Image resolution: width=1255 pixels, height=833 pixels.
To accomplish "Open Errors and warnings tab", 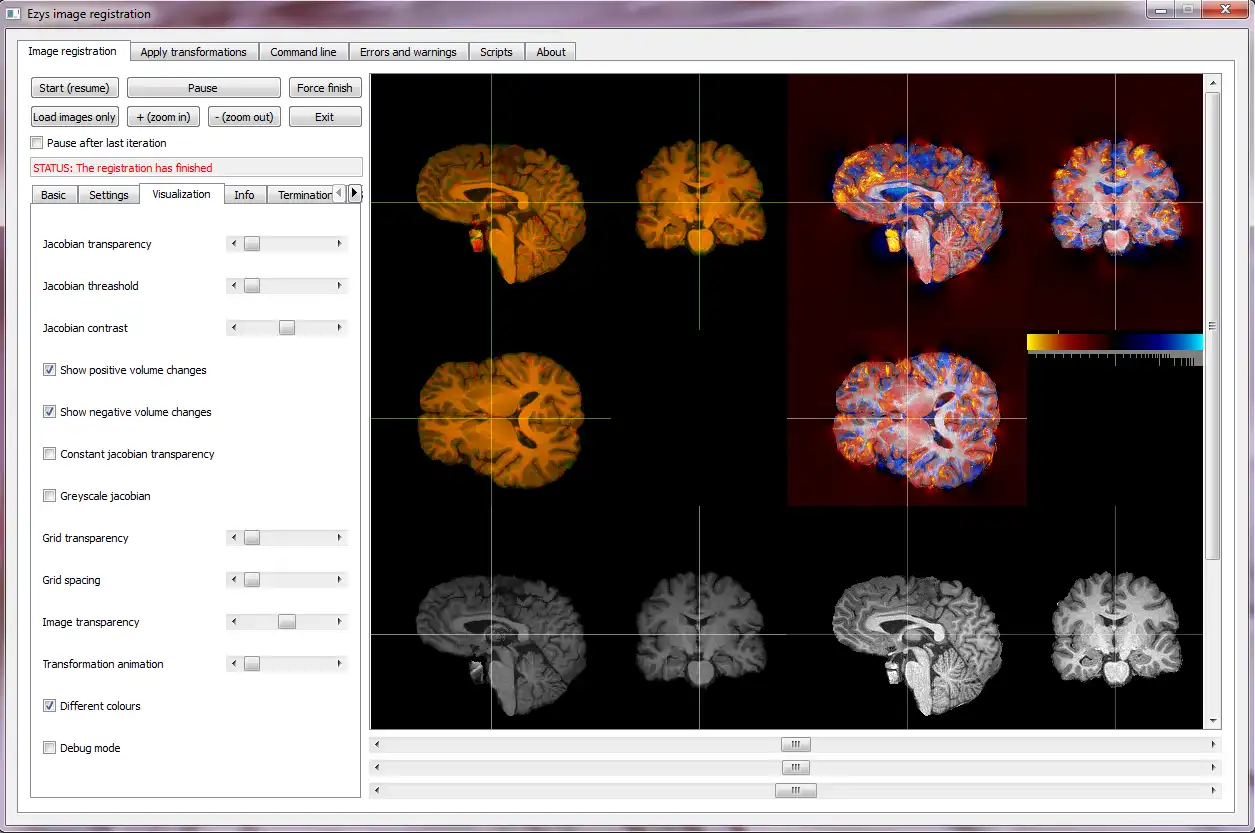I will [x=408, y=52].
